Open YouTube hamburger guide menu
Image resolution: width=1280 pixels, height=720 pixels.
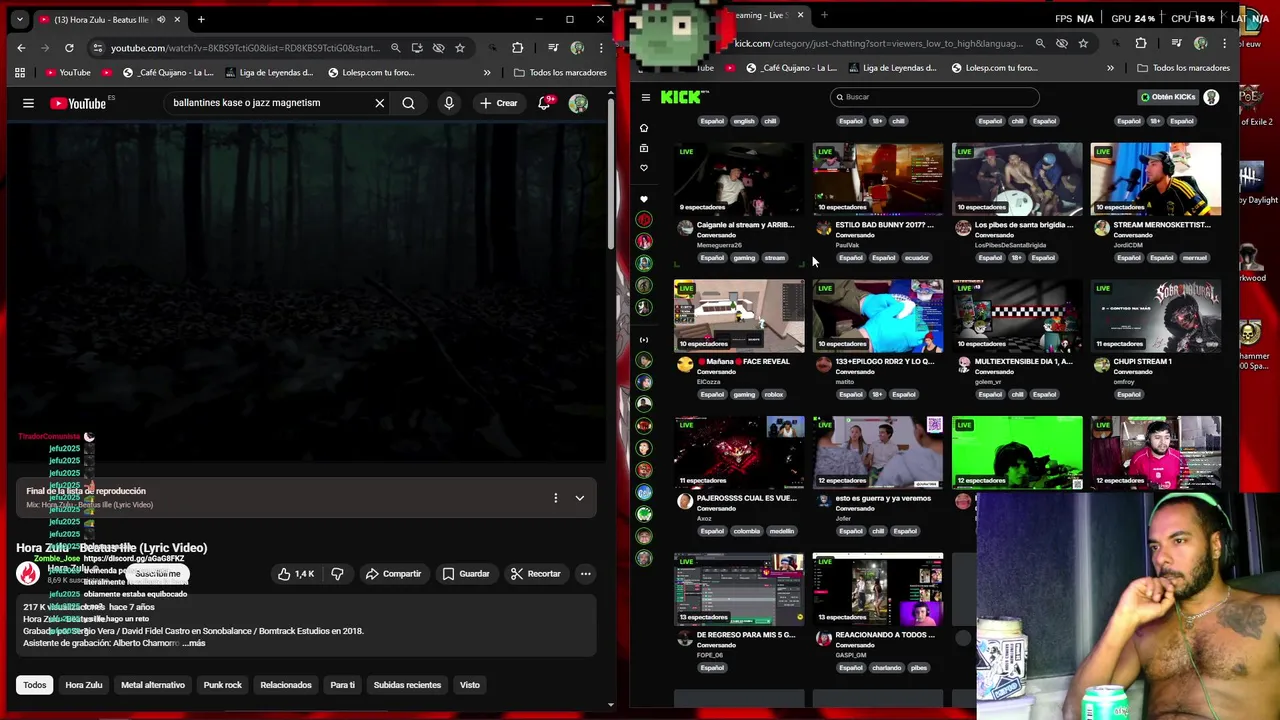click(28, 103)
